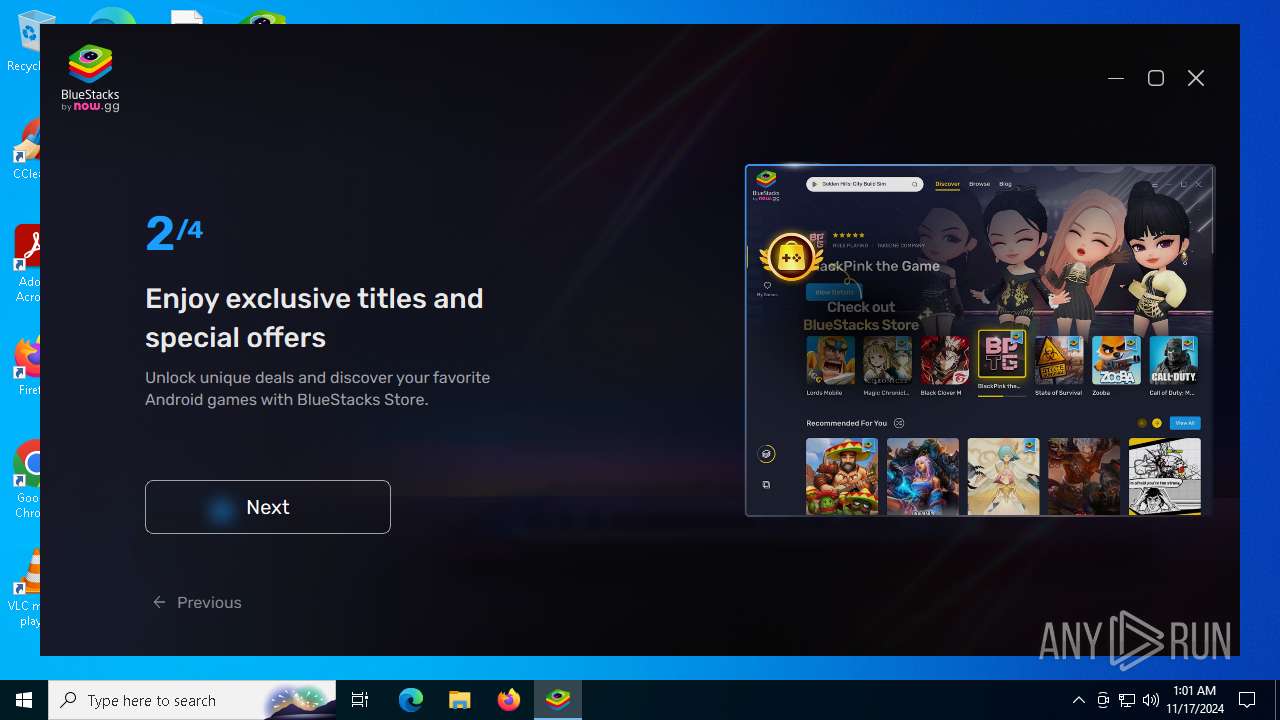
Task: Open File Explorer from the taskbar
Action: pos(459,700)
